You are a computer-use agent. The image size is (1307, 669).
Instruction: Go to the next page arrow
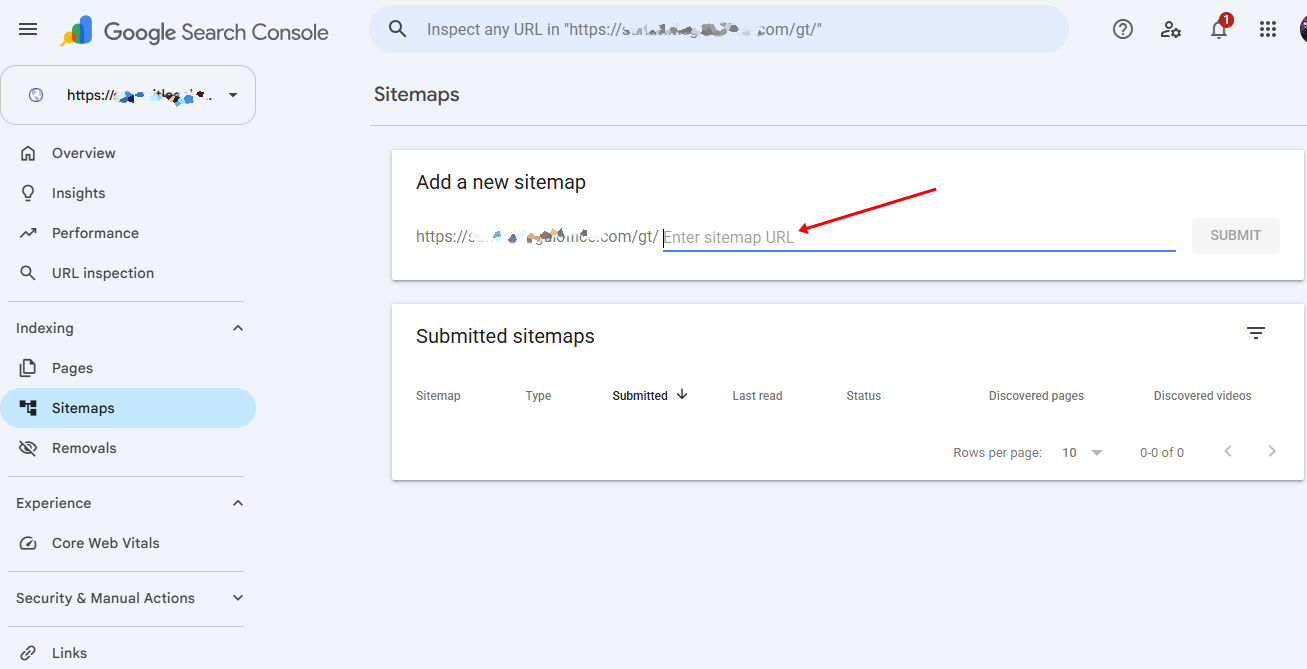coord(1272,452)
